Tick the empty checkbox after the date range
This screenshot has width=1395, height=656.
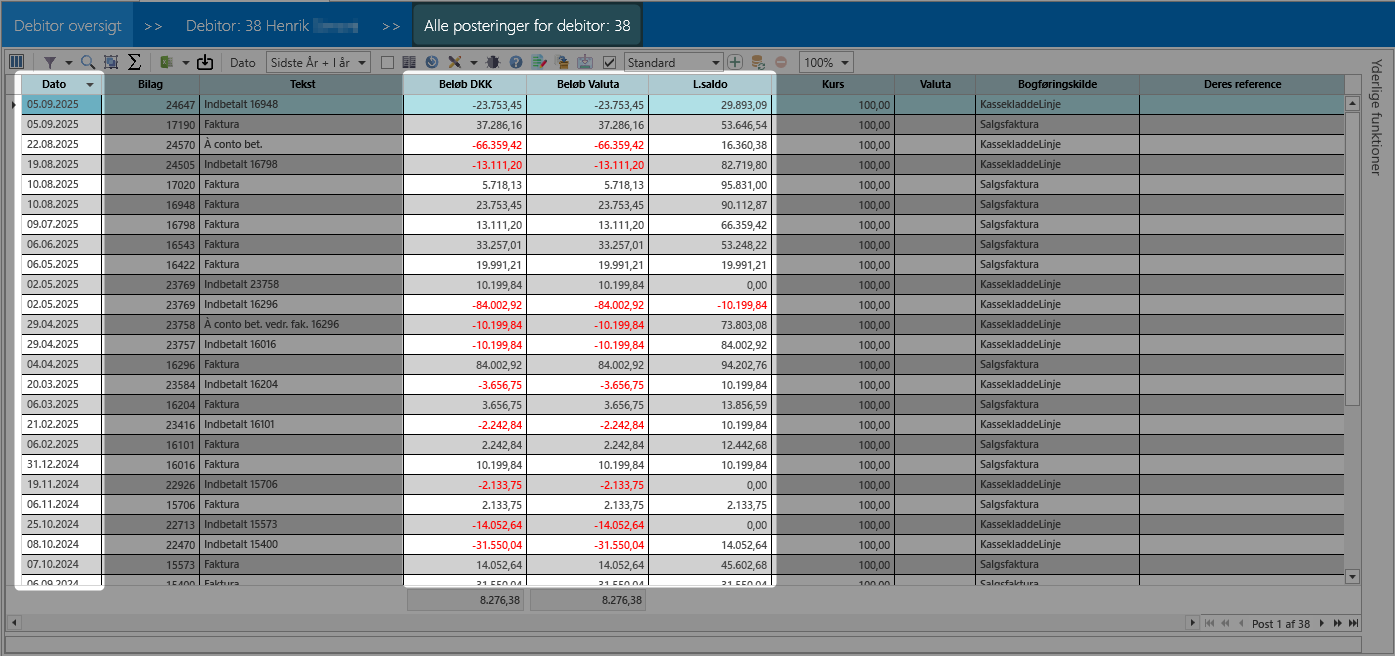(388, 62)
